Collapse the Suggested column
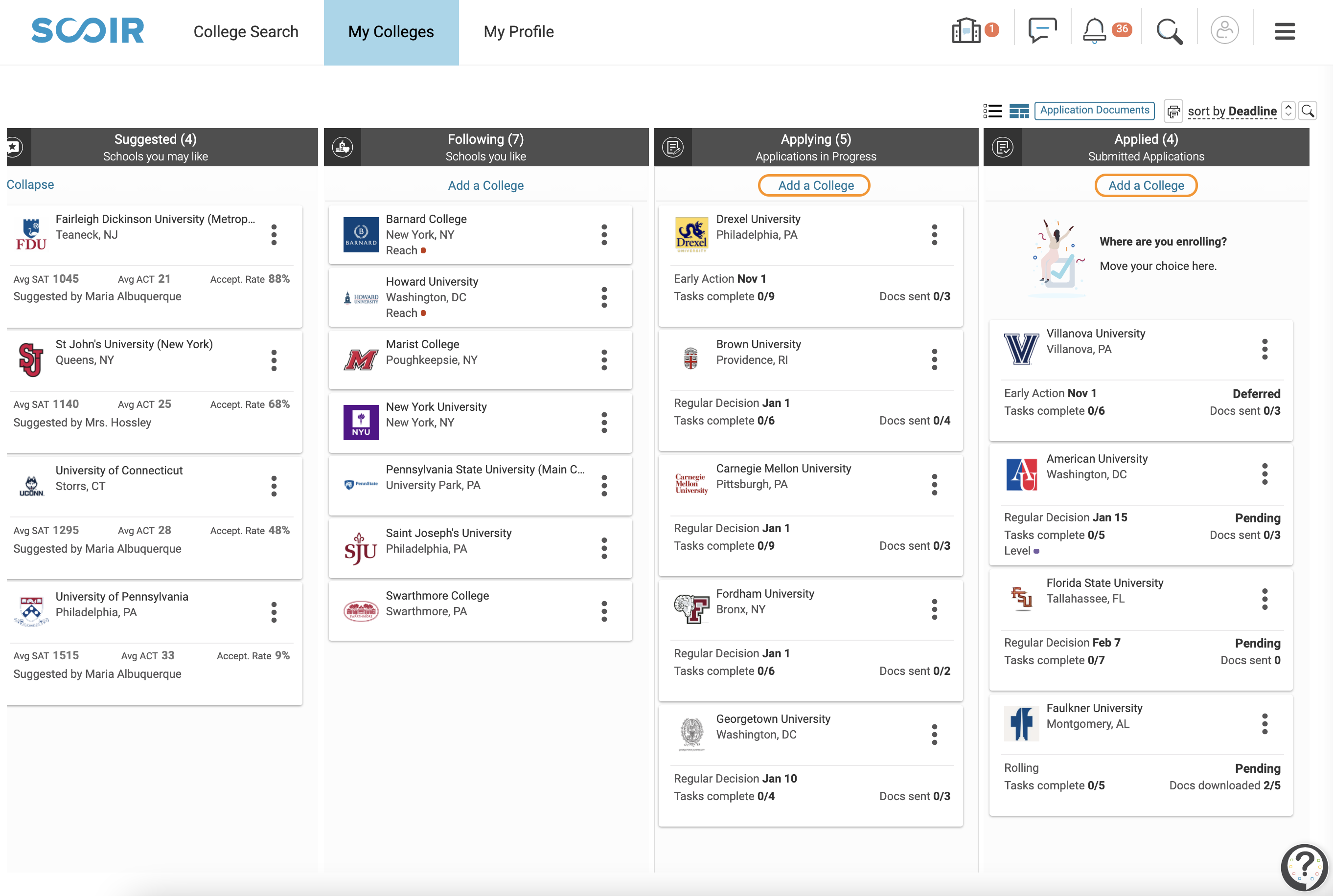This screenshot has width=1333, height=896. (30, 184)
